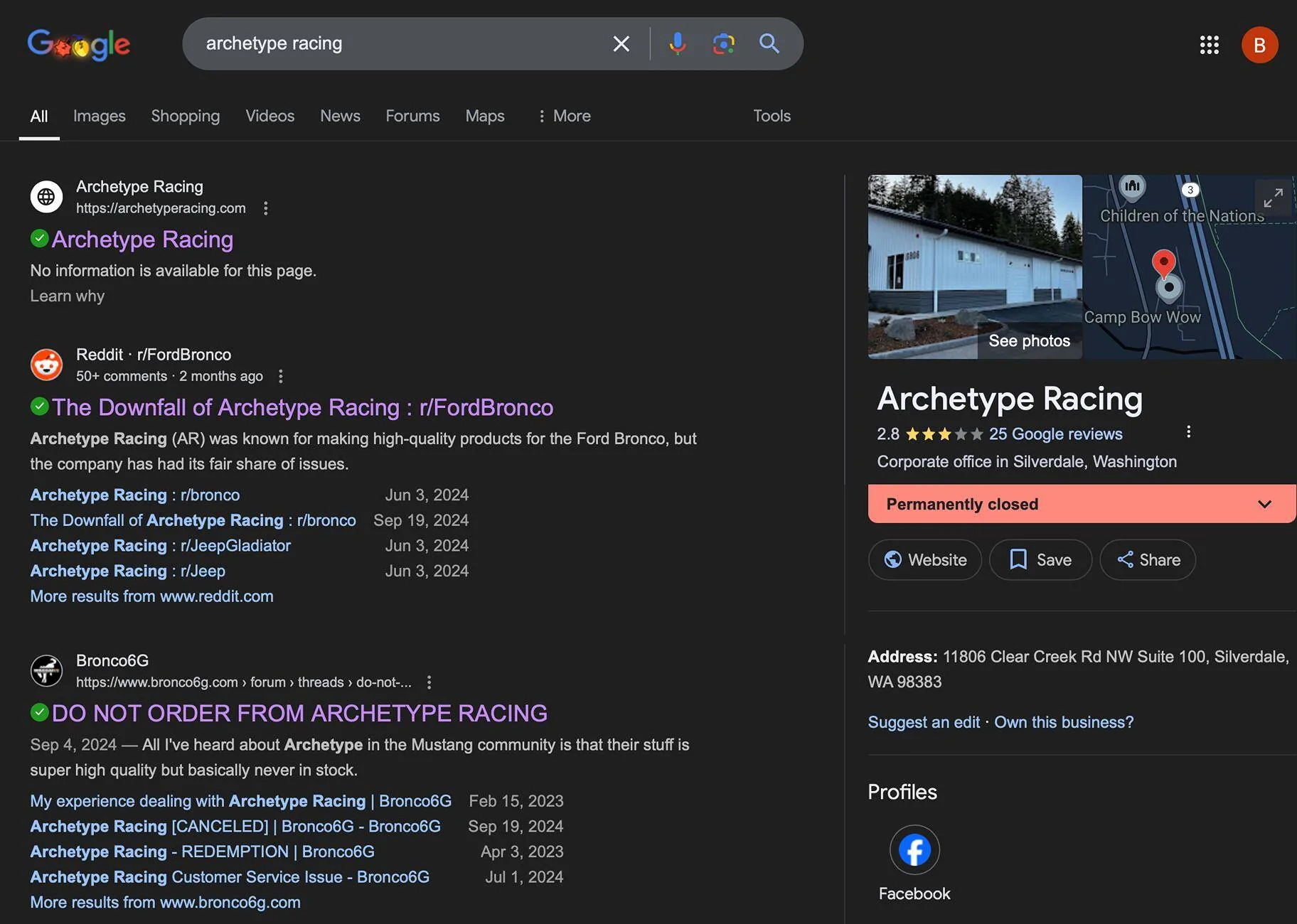Click the Bronco6G favicon

coord(46,670)
